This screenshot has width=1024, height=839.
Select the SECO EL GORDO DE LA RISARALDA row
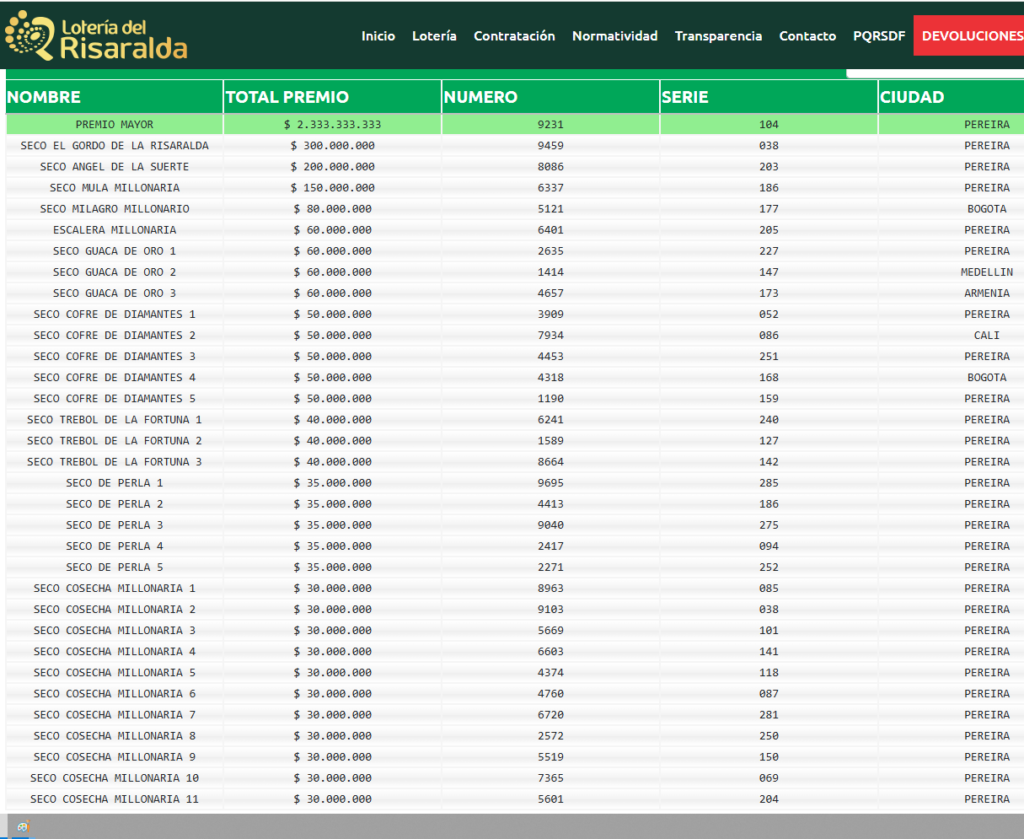[114, 146]
